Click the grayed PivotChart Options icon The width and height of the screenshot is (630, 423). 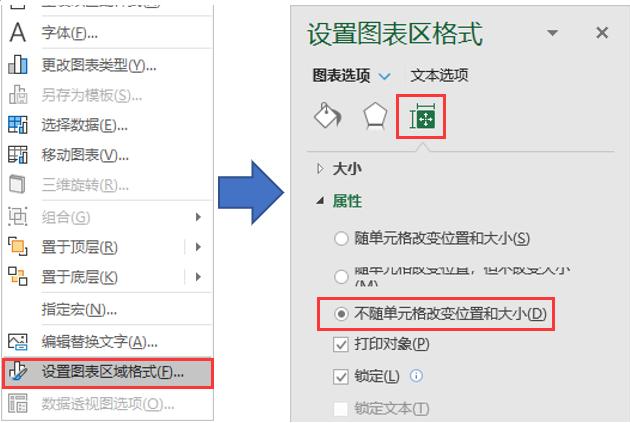pos(18,403)
